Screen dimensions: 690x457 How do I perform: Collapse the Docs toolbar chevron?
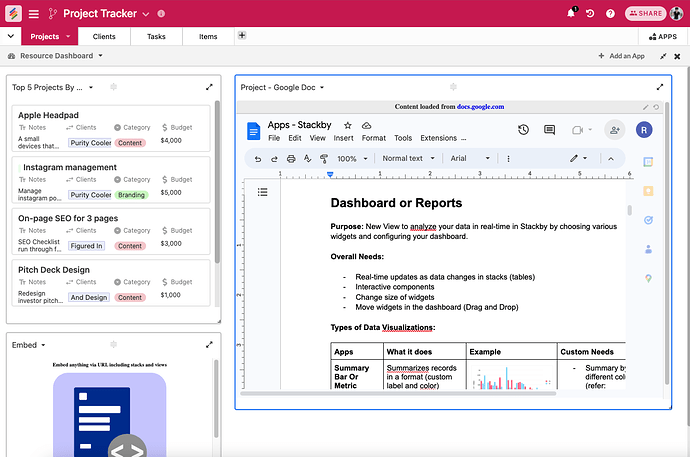[611, 159]
